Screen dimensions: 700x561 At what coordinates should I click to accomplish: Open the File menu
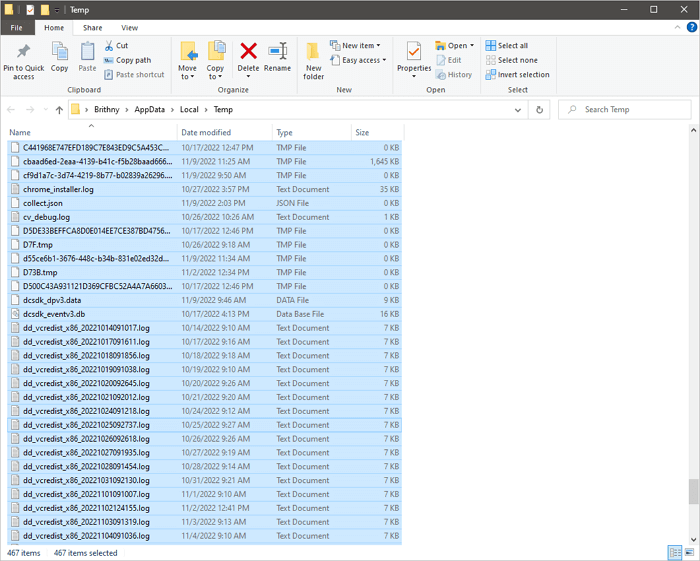17,28
